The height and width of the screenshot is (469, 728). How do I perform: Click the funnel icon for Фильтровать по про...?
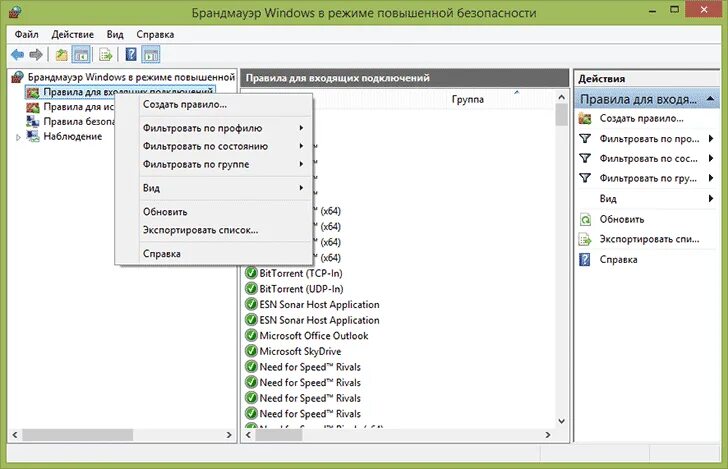585,138
